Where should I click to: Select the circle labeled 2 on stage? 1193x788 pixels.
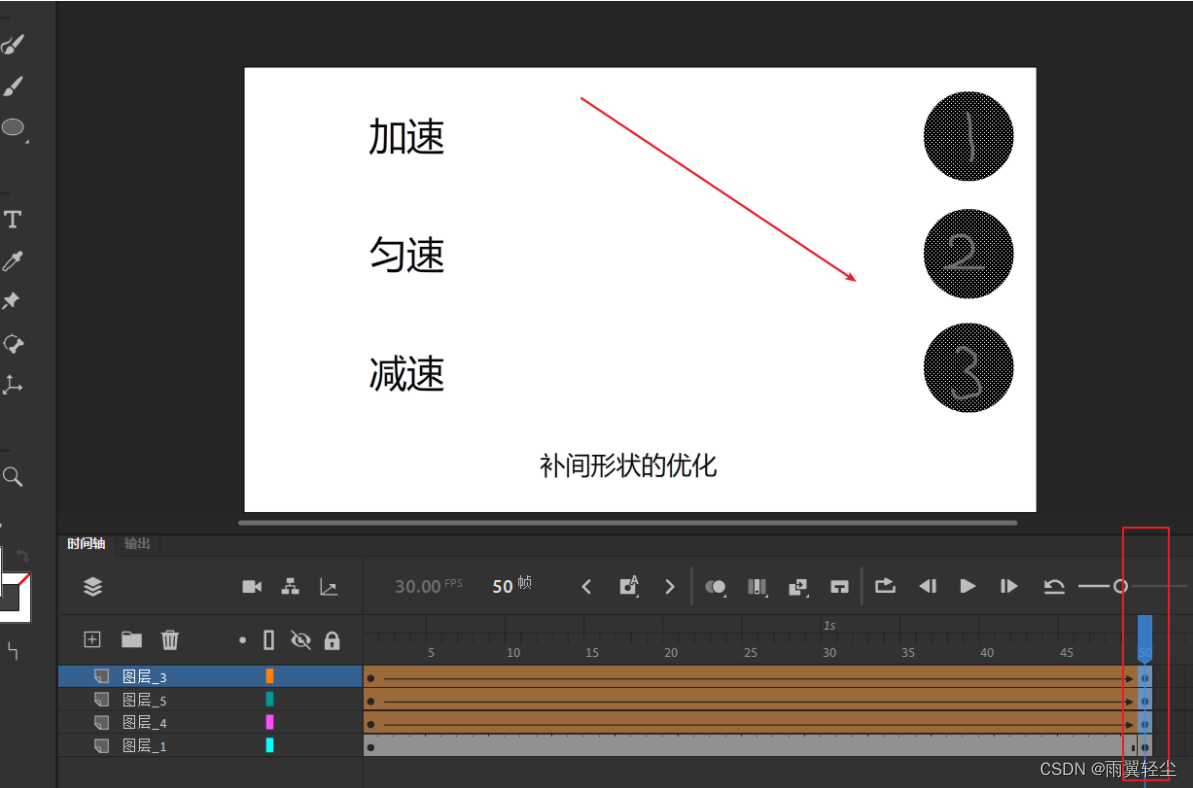click(969, 253)
